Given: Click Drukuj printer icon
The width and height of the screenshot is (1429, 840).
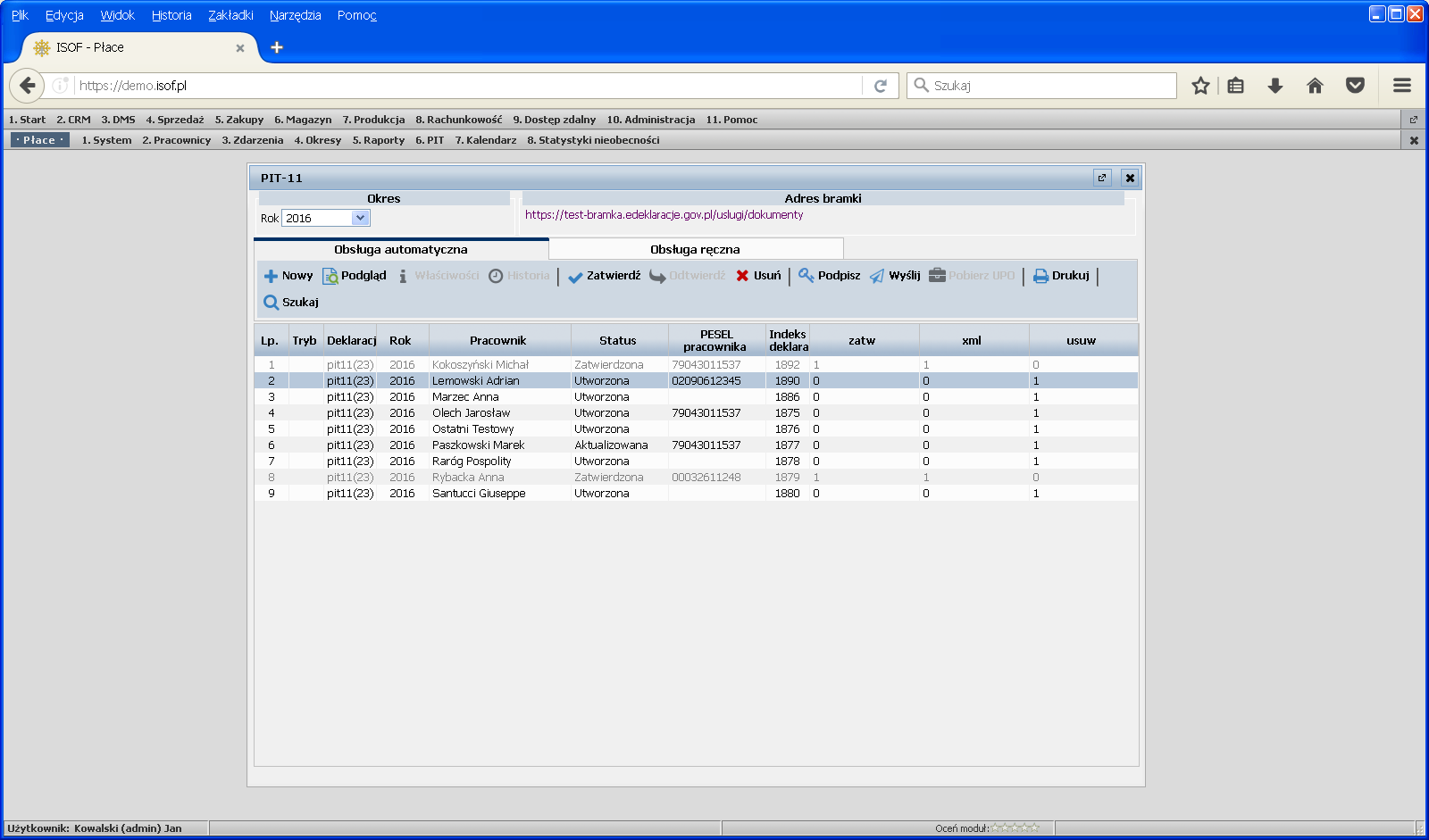Looking at the screenshot, I should pyautogui.click(x=1040, y=276).
